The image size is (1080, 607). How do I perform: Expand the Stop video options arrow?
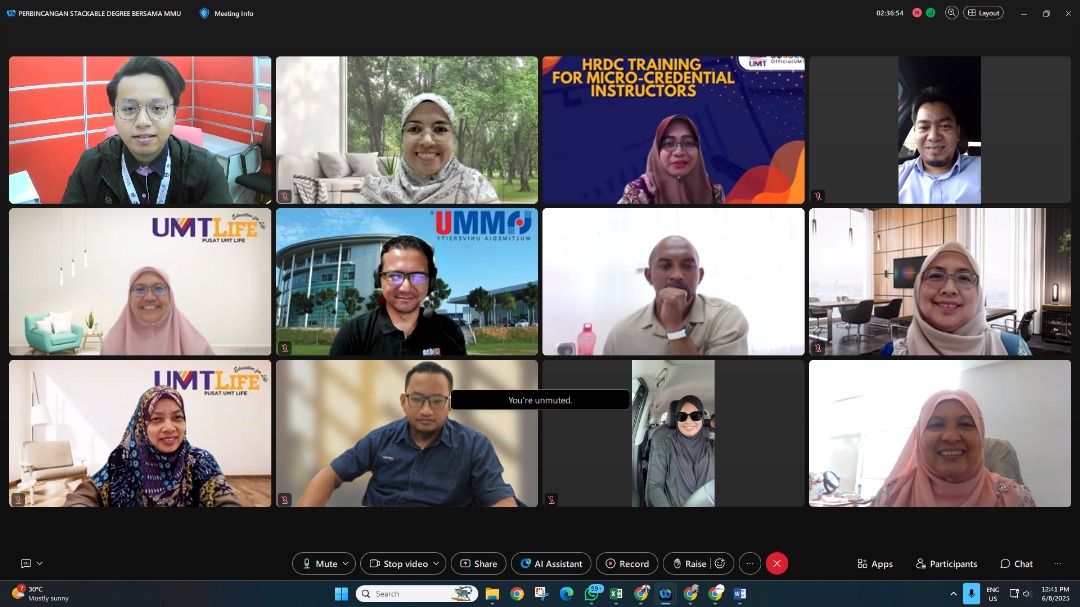[x=437, y=564]
